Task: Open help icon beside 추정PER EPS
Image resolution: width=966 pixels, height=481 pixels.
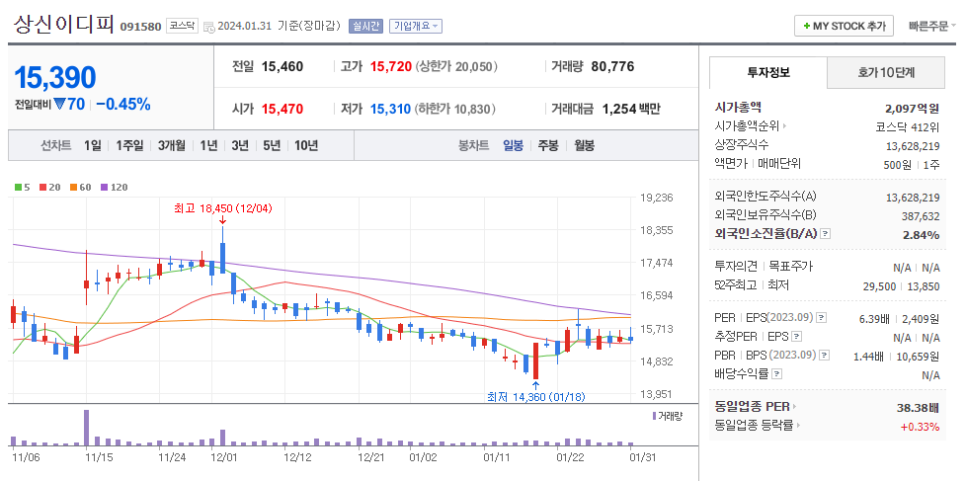Action: (x=797, y=337)
